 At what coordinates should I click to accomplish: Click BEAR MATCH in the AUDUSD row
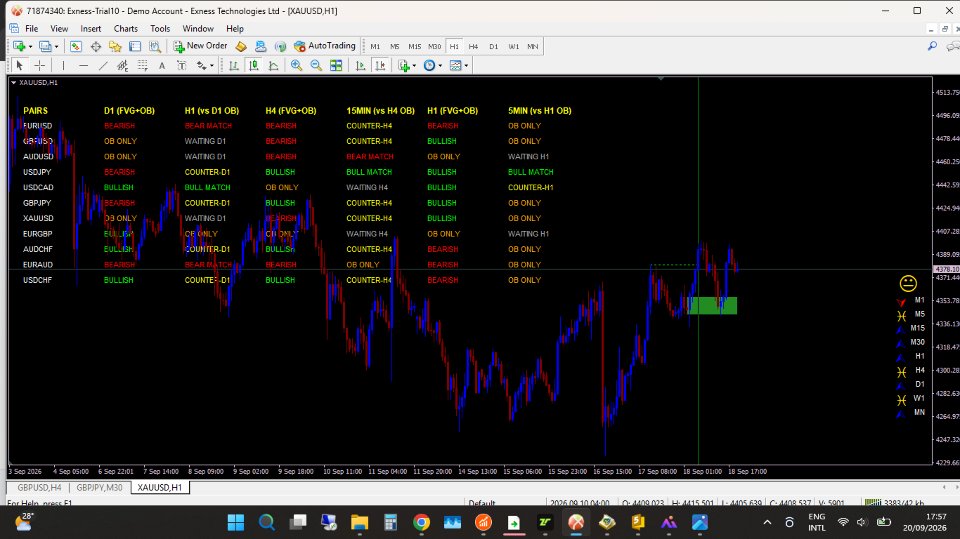click(x=370, y=157)
